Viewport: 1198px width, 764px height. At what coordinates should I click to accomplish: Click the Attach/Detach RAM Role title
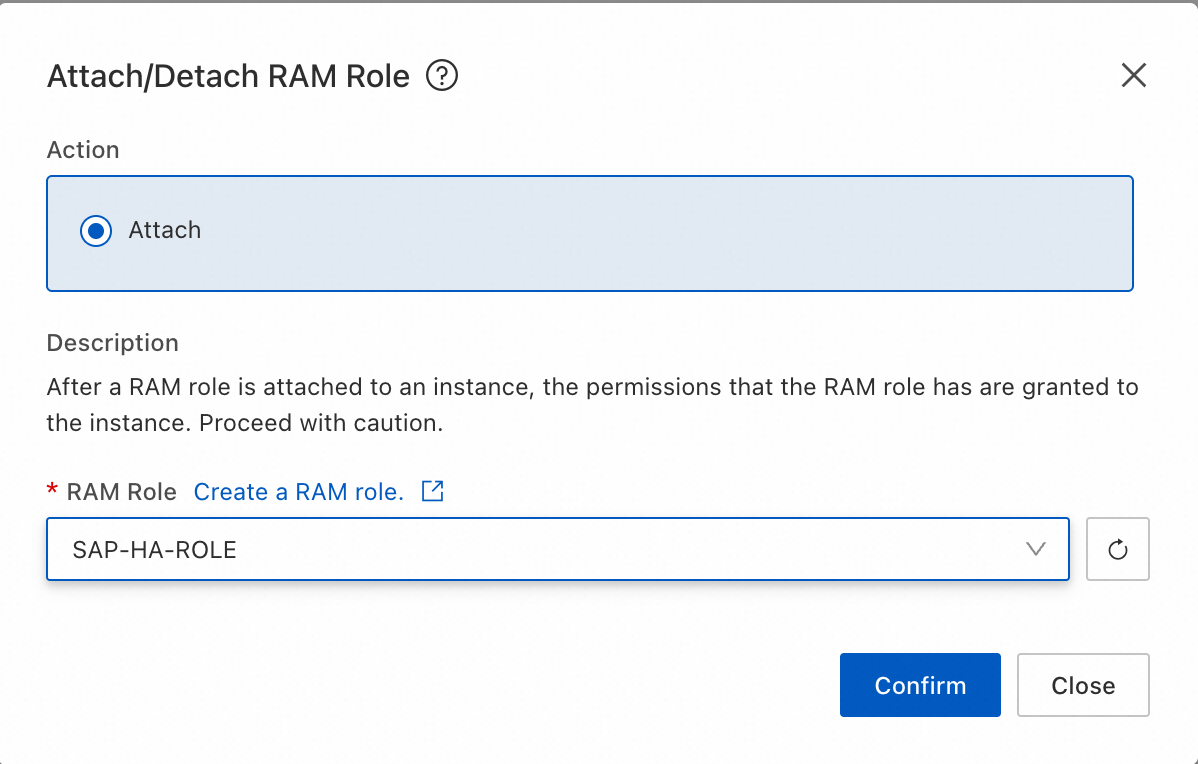228,76
